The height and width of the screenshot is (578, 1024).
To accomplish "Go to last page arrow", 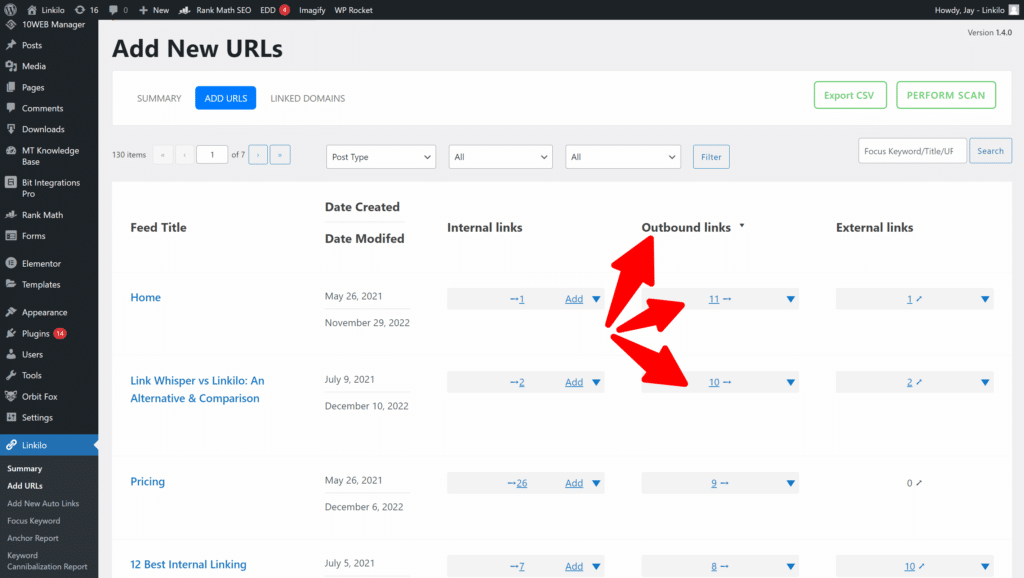I will point(280,155).
